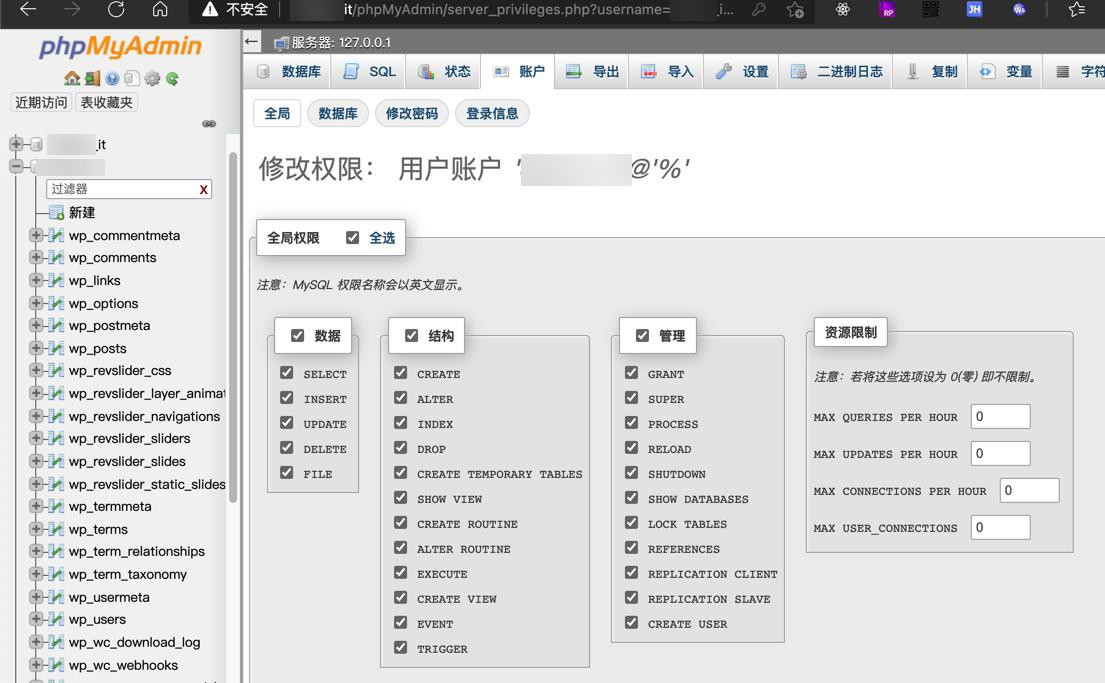Viewport: 1105px width, 683px height.
Task: Click the collapse navigation arrow button
Action: (x=252, y=42)
